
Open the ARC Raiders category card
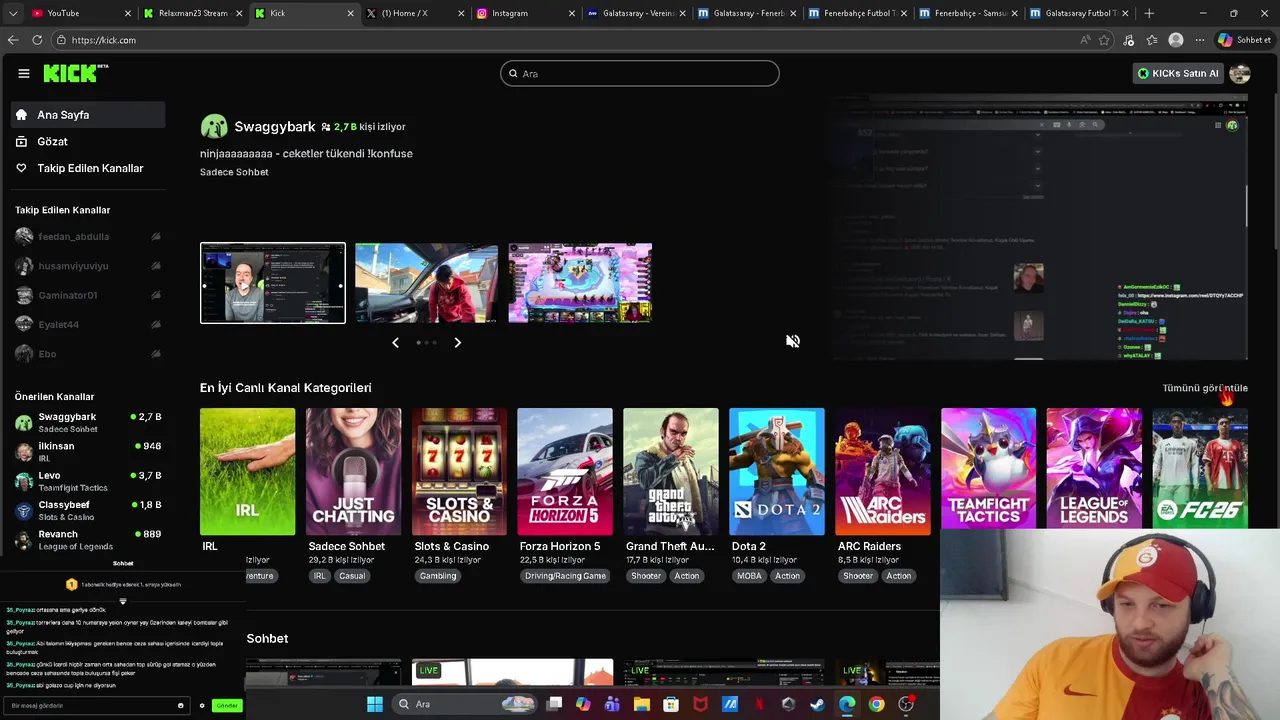(x=883, y=471)
